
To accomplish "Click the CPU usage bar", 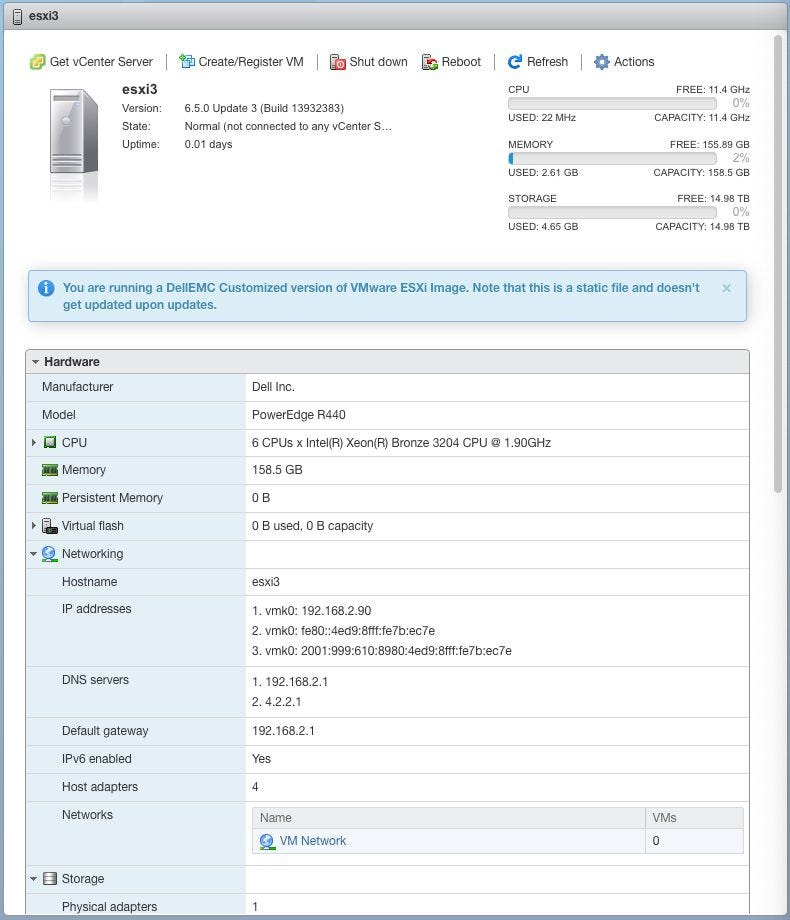I will (x=612, y=103).
